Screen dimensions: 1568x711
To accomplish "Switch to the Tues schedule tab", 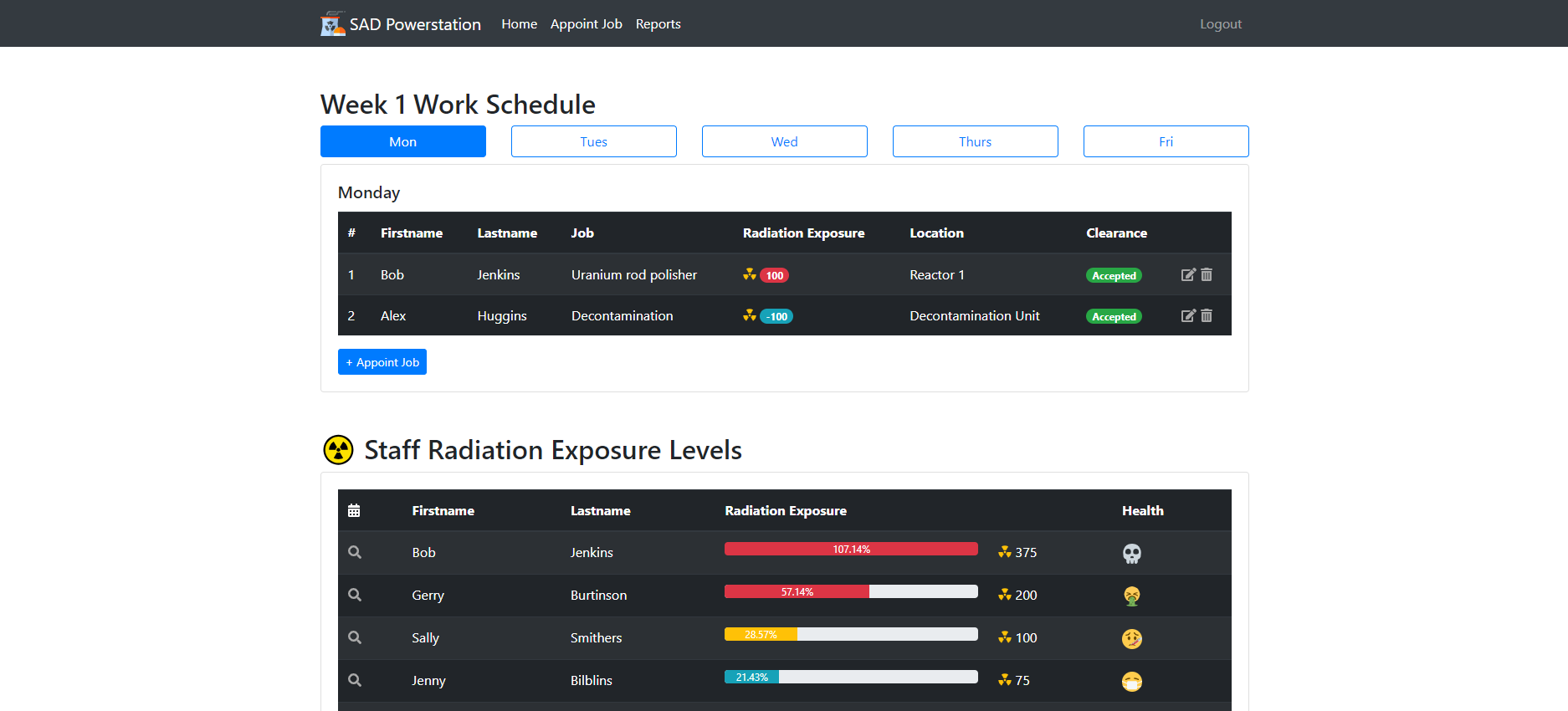I will tap(593, 141).
